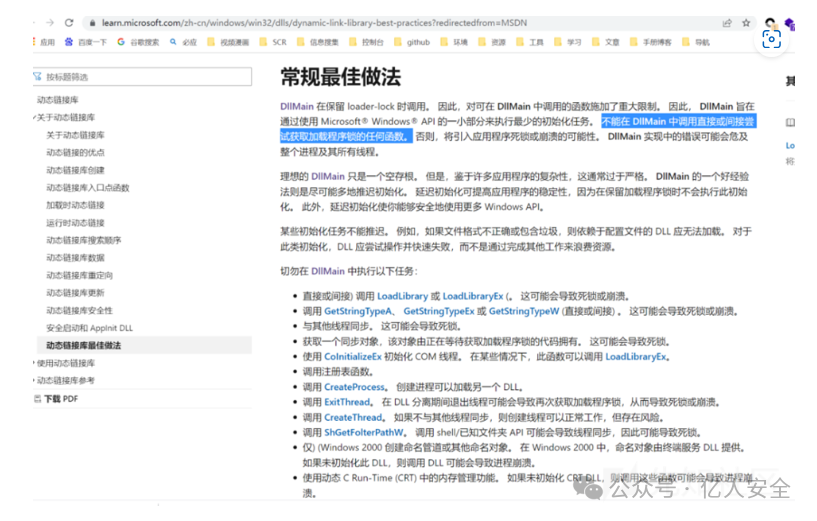Image resolution: width=817 pixels, height=521 pixels.
Task: Click the screenshot capture icon at right
Action: point(771,39)
